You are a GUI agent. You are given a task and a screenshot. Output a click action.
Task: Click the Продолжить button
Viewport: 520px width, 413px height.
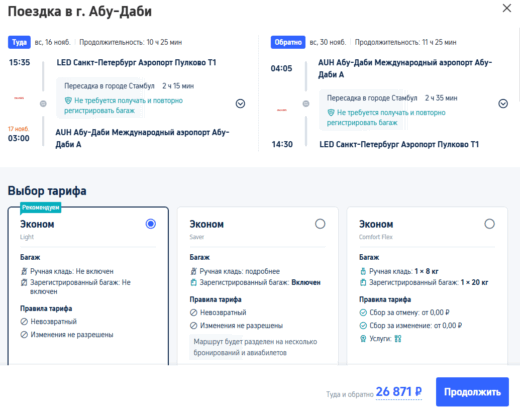tap(472, 392)
